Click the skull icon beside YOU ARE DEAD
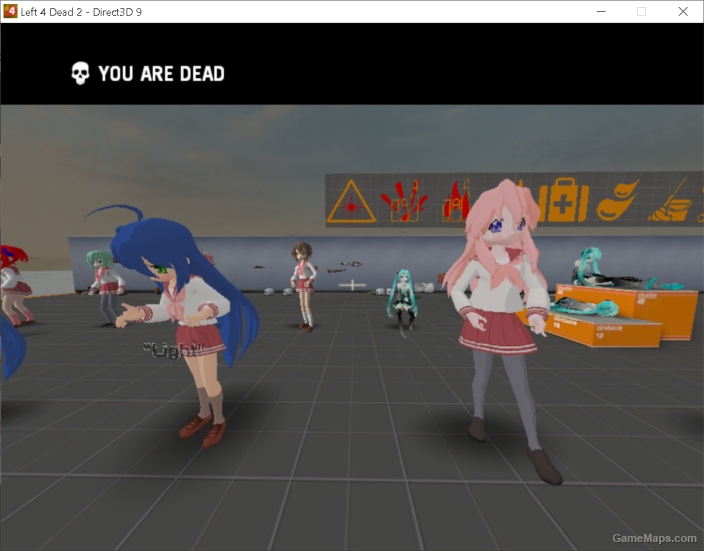 pyautogui.click(x=80, y=73)
